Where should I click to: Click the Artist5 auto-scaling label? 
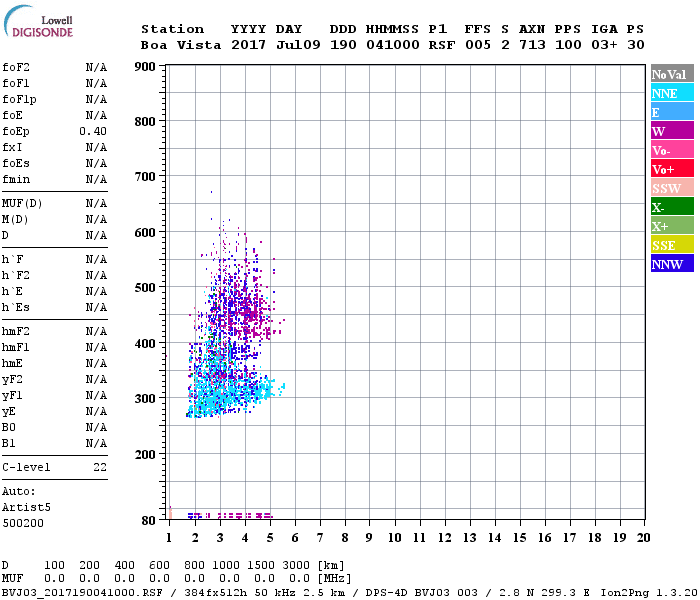pyautogui.click(x=26, y=508)
